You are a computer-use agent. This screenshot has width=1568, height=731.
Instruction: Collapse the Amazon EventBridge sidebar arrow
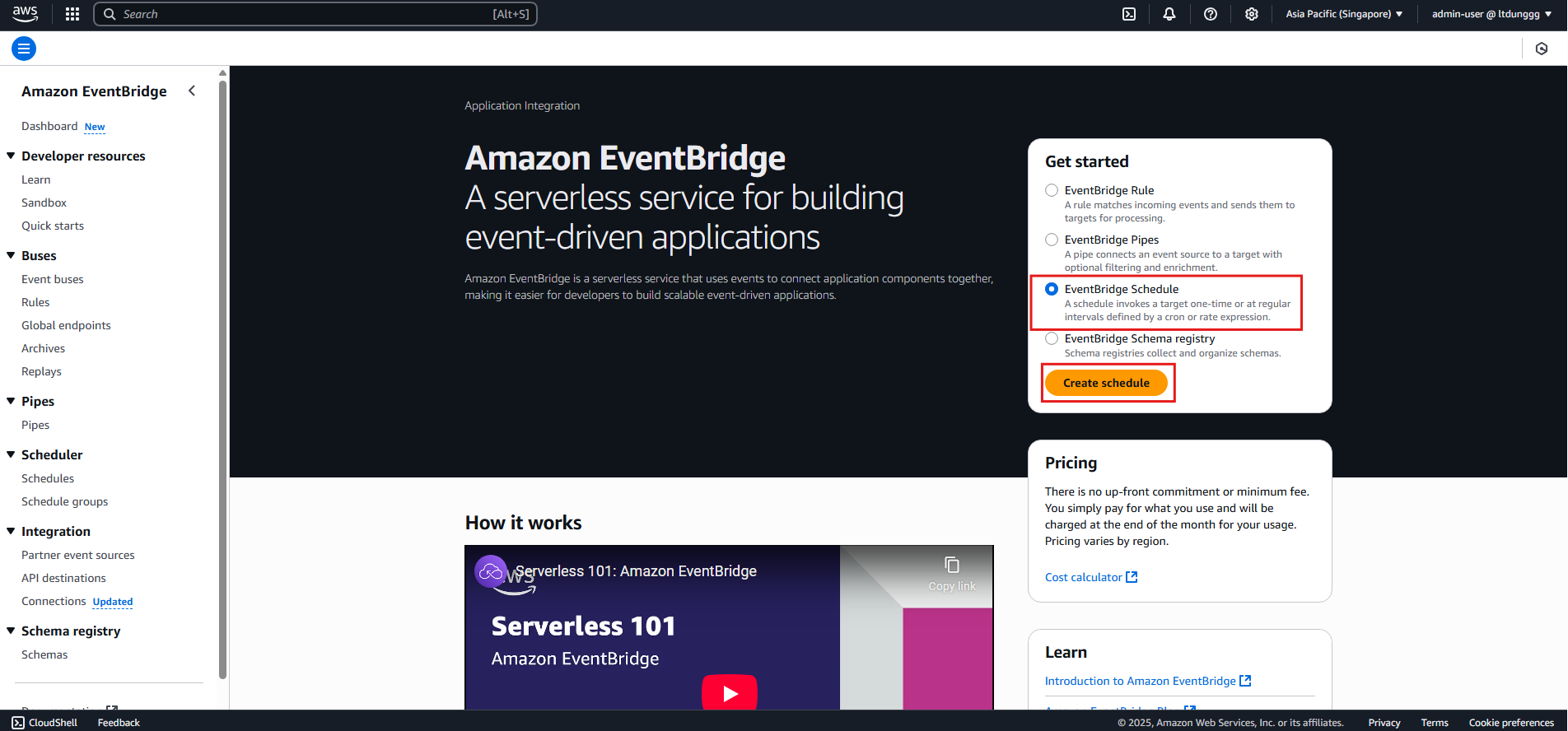click(192, 91)
